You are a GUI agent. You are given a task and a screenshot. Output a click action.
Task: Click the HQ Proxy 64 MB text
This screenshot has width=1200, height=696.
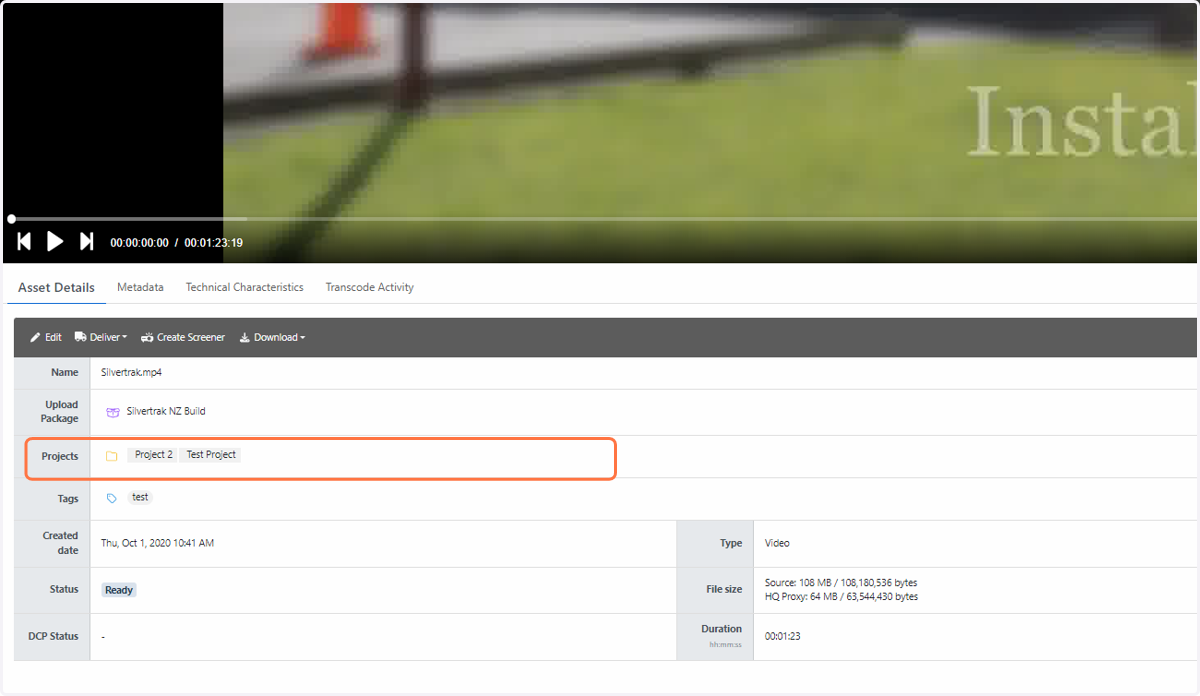(x=841, y=597)
